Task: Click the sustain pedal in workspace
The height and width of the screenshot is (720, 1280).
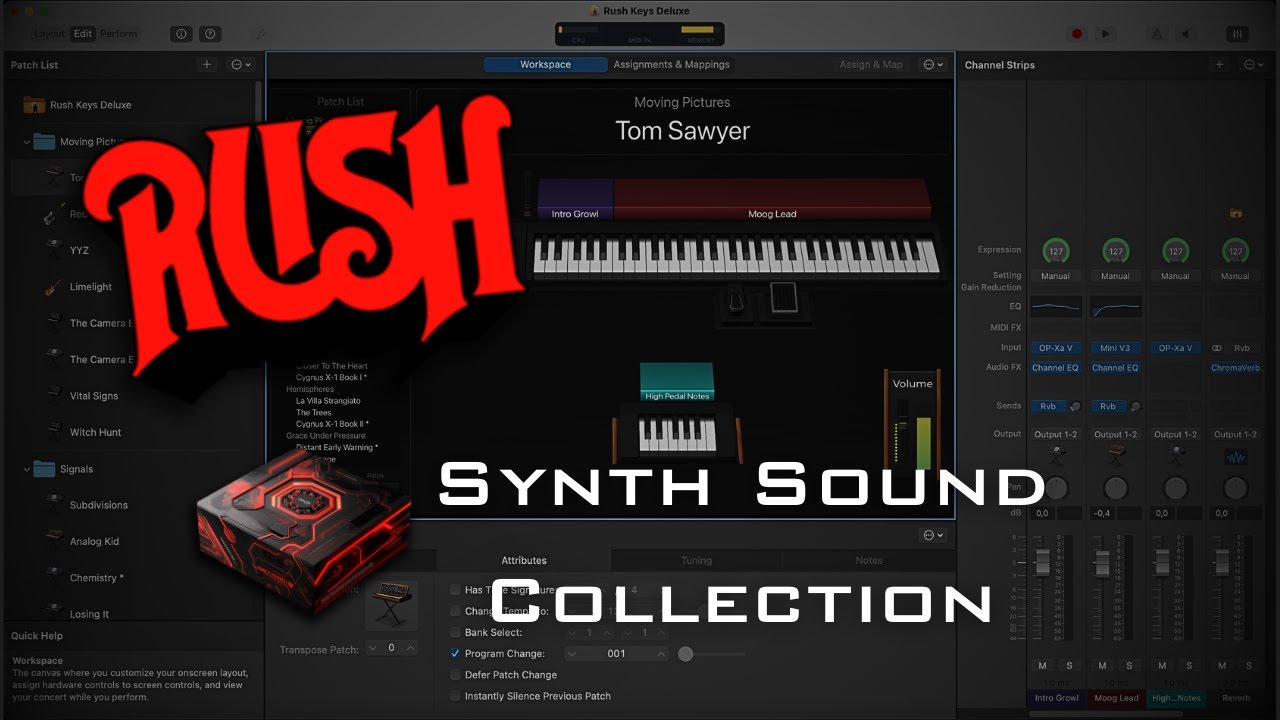Action: (739, 303)
